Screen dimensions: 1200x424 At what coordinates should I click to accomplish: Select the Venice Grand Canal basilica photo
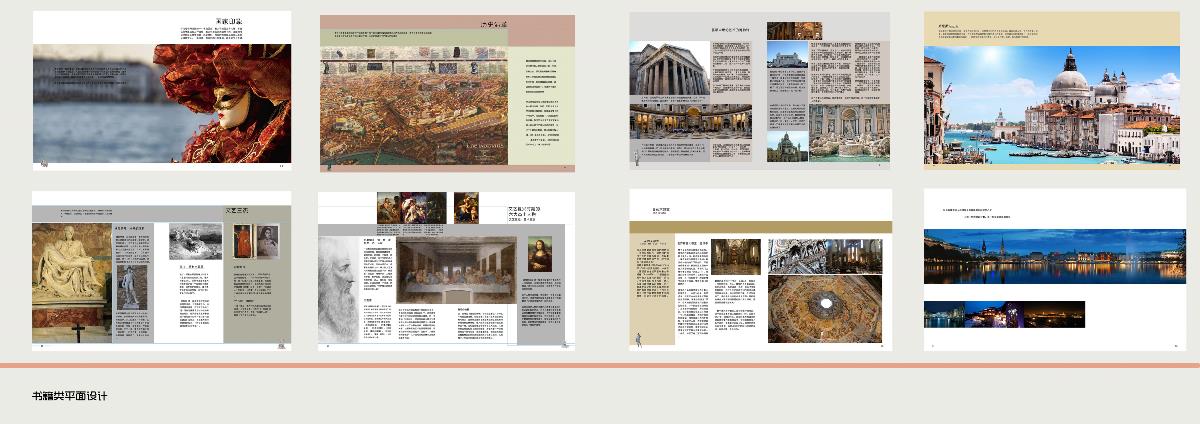1052,104
